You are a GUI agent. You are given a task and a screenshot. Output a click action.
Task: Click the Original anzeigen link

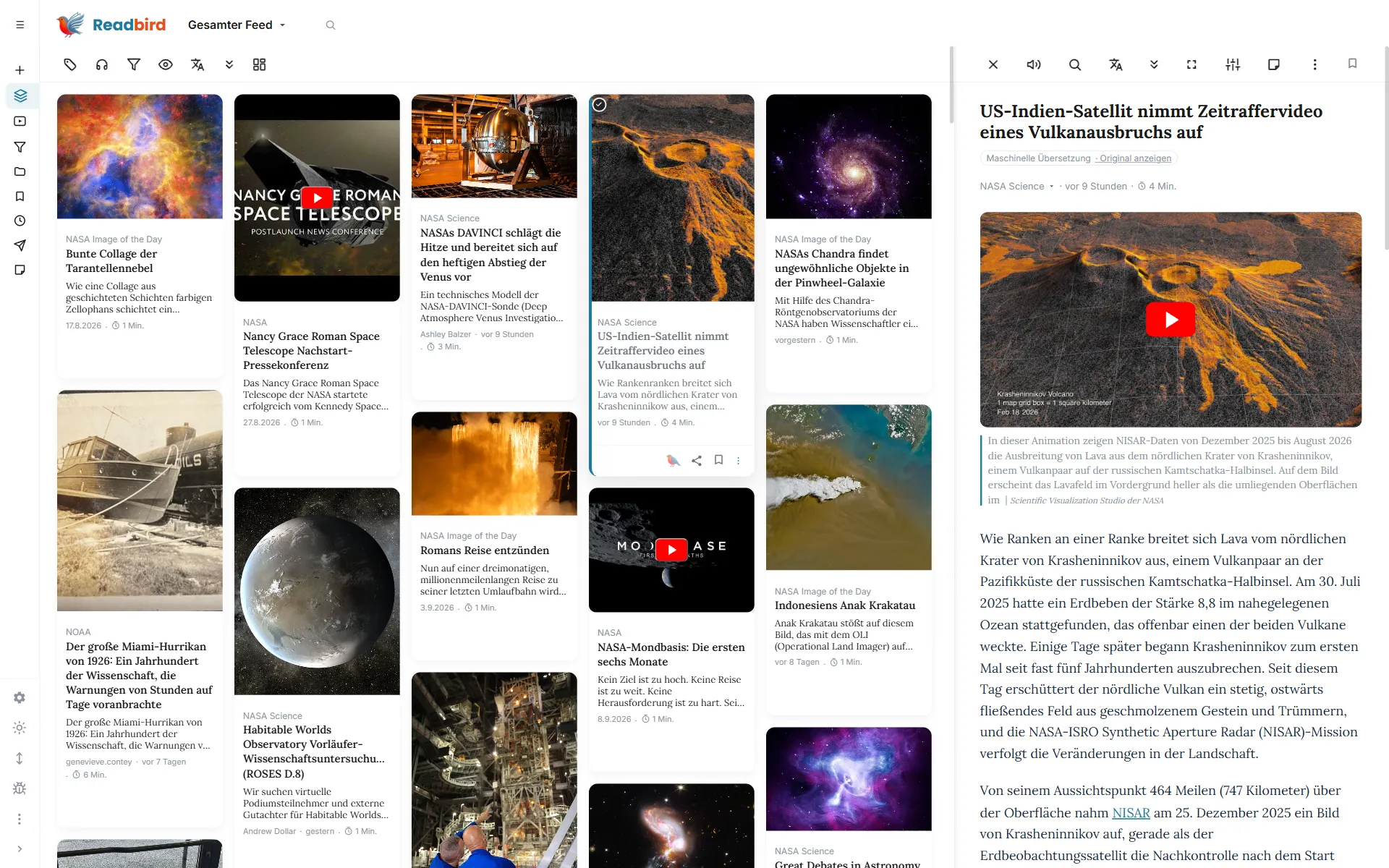pos(1135,158)
